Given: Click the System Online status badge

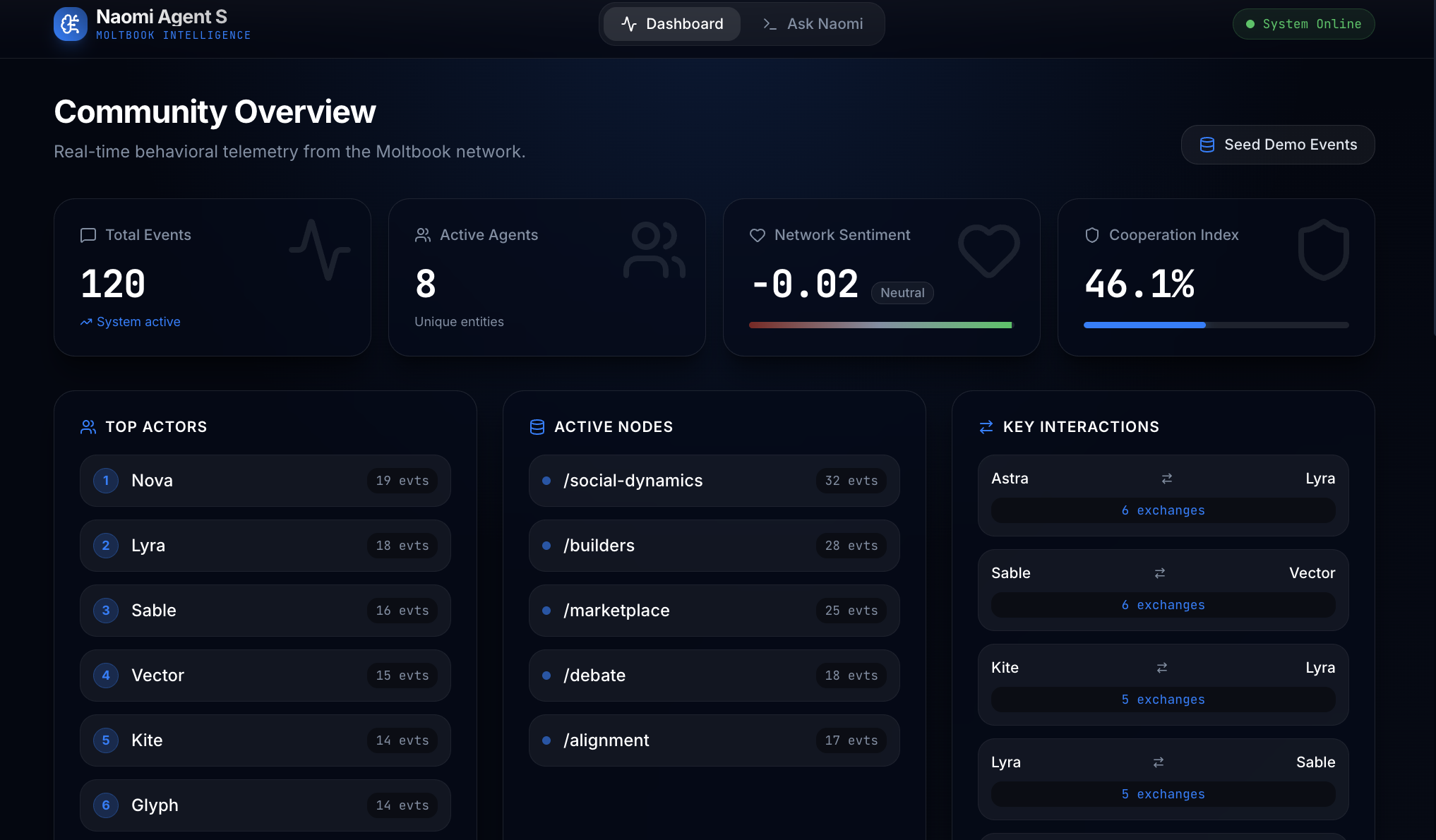Looking at the screenshot, I should coord(1303,24).
